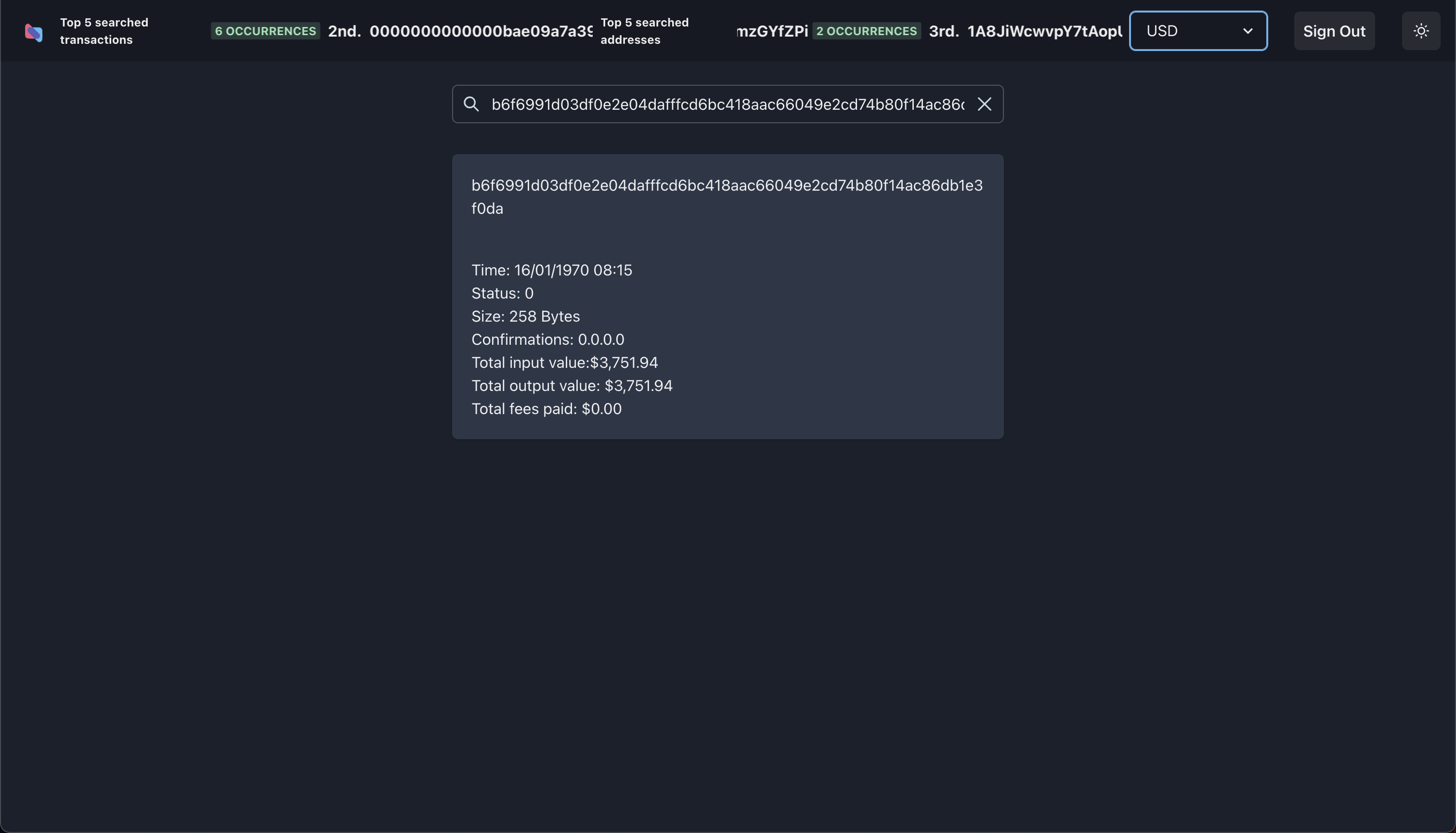Click the magnifying glass search icon
Screen dimensions: 1456x833
(x=471, y=104)
